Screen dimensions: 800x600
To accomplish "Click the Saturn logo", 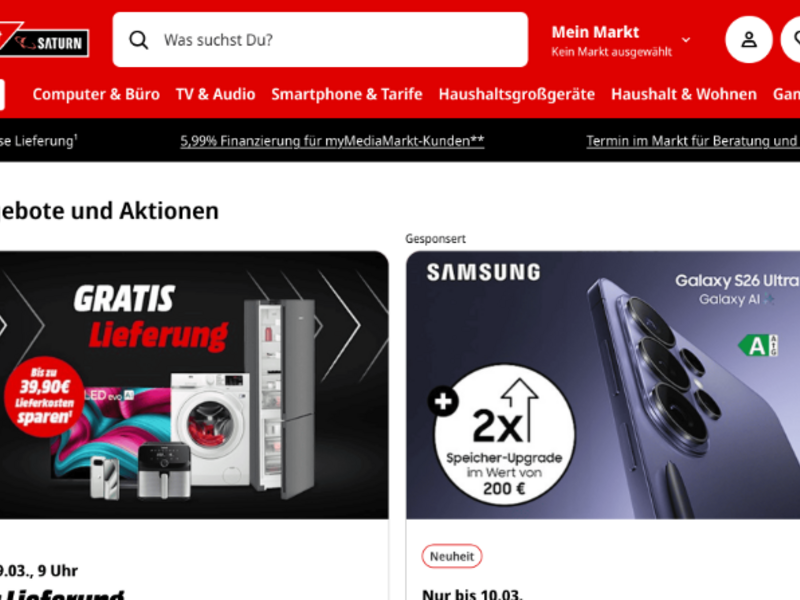I will [x=44, y=40].
